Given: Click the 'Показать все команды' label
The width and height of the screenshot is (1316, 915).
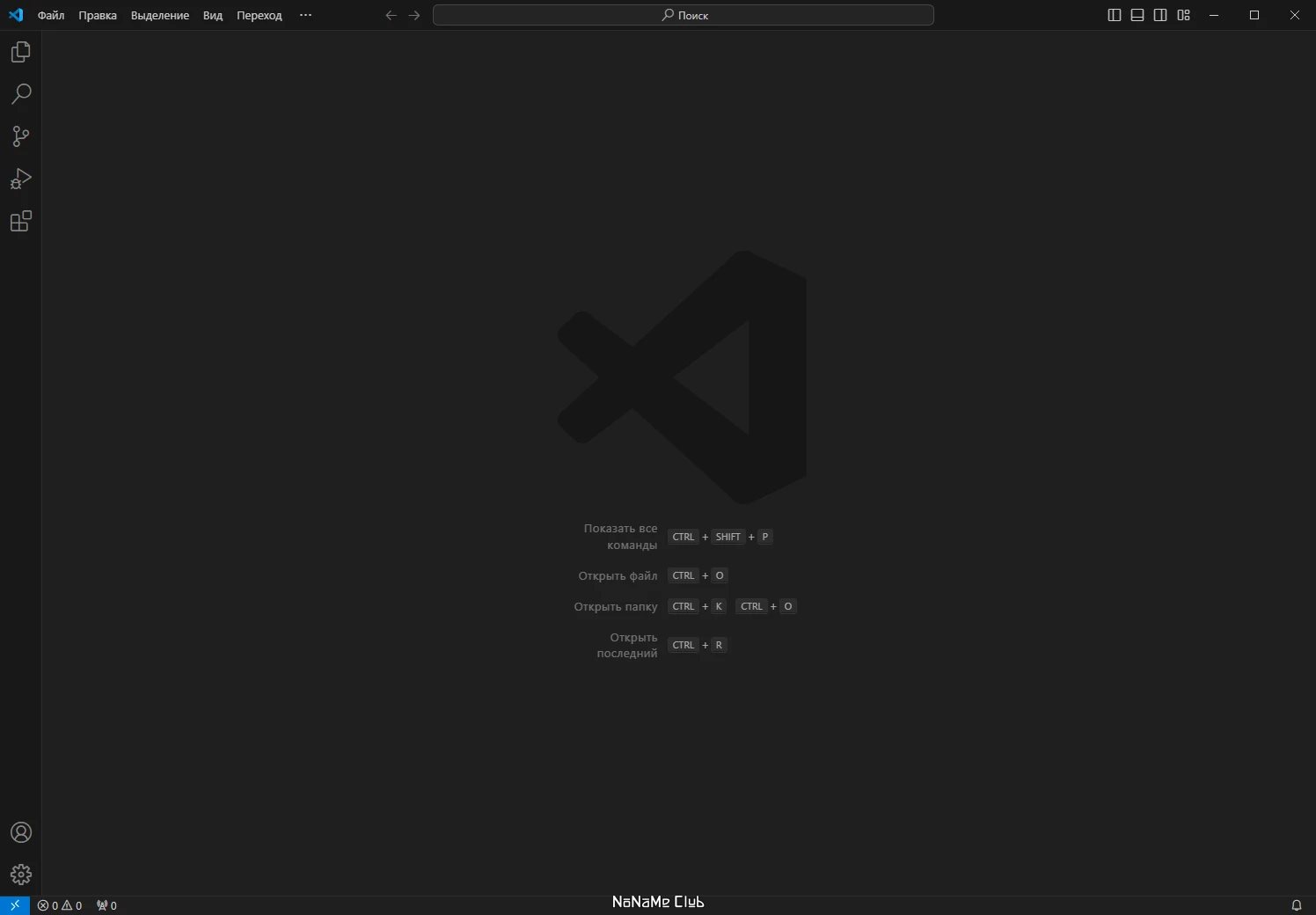Looking at the screenshot, I should pyautogui.click(x=620, y=537).
